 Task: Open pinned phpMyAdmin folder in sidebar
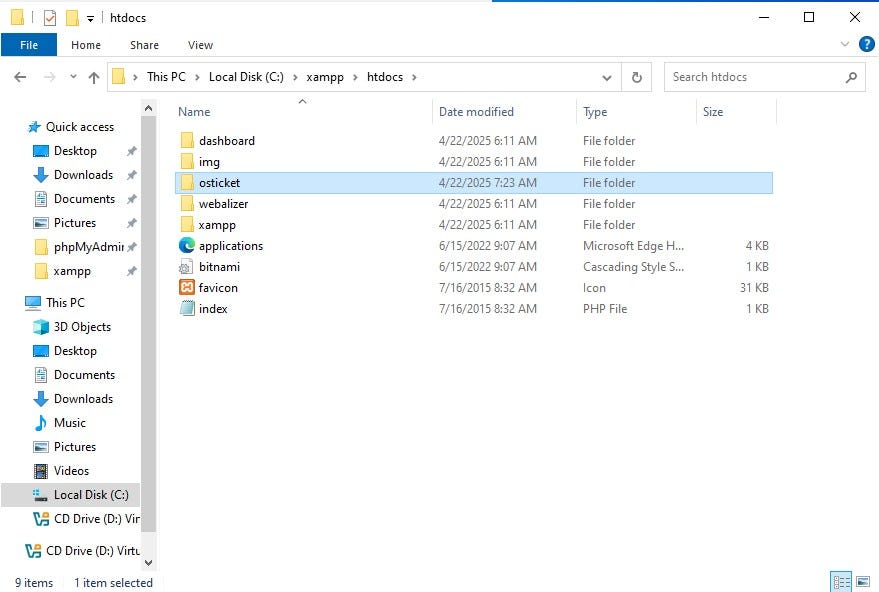click(89, 247)
